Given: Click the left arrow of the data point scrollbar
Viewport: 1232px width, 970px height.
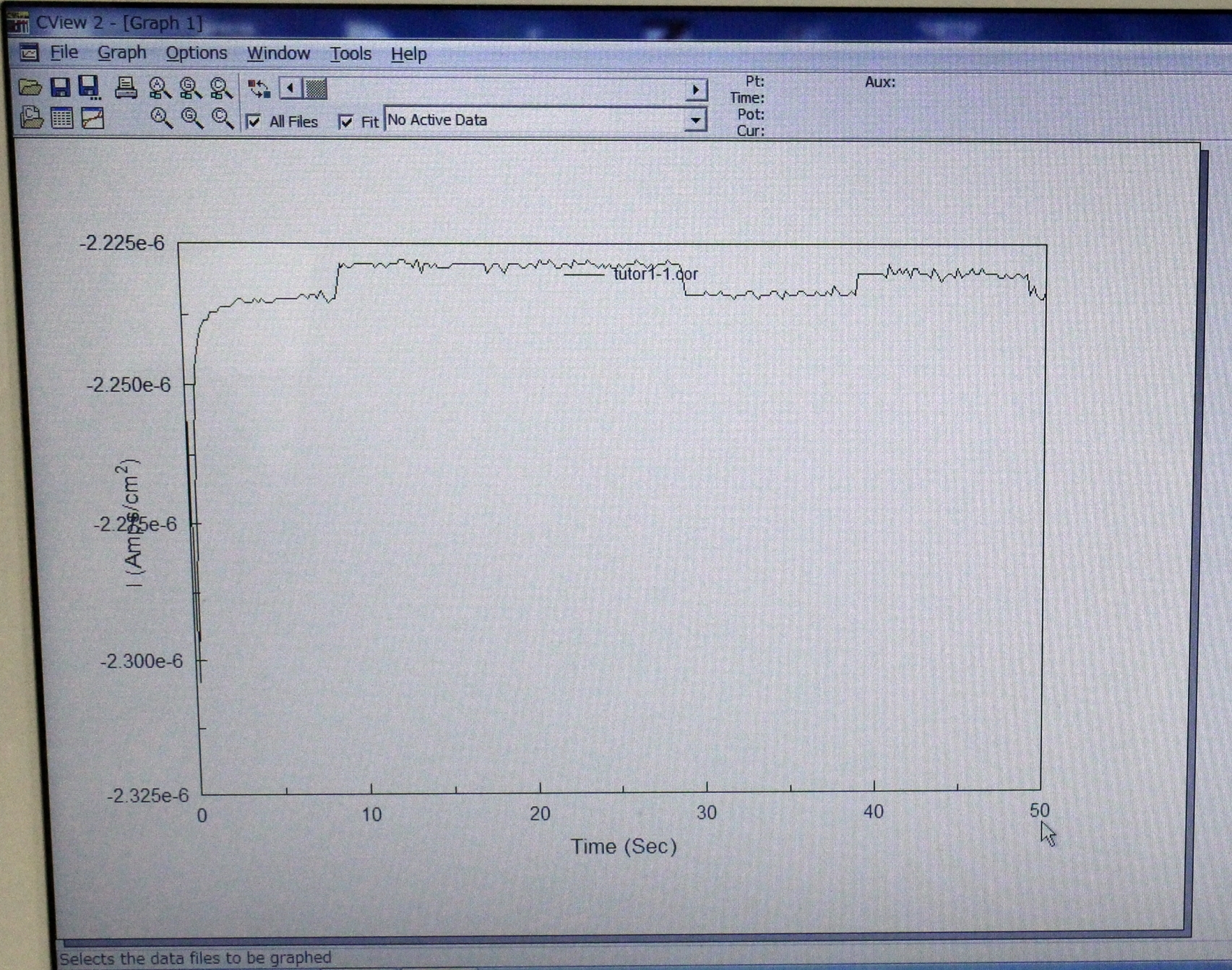Looking at the screenshot, I should 290,88.
